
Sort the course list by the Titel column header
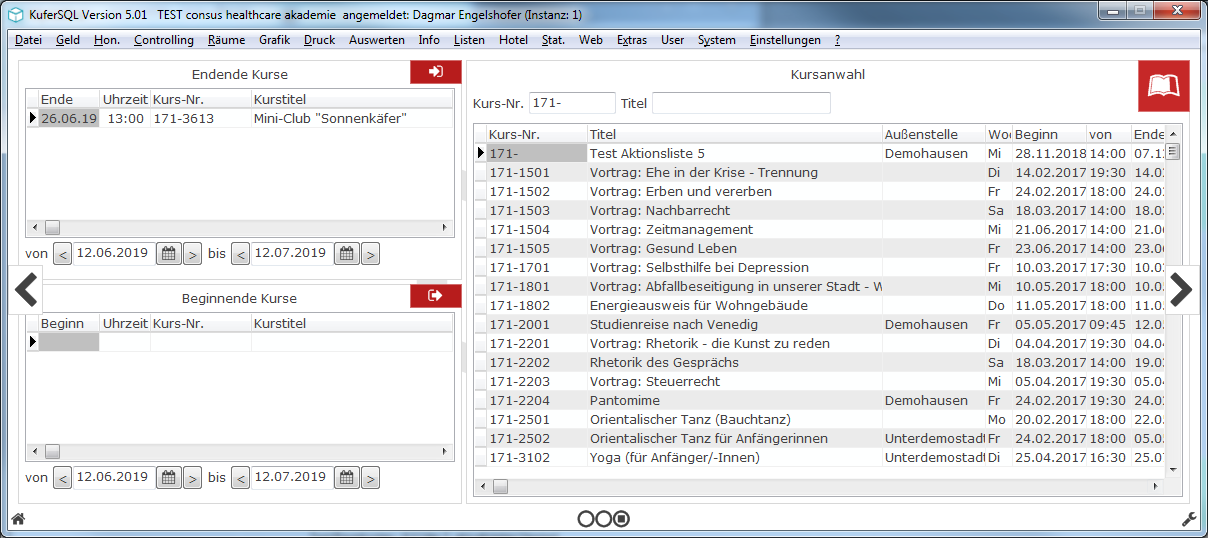tap(734, 134)
